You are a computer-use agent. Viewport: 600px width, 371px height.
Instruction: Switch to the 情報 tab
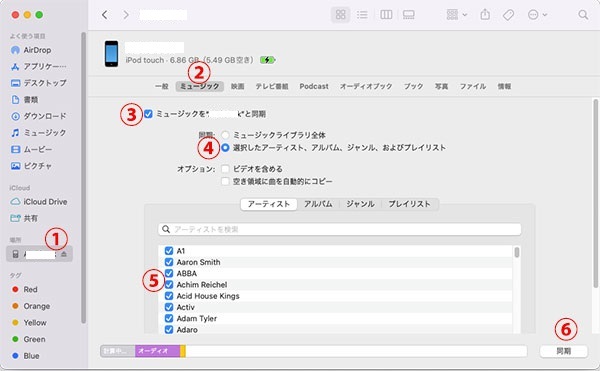(504, 86)
